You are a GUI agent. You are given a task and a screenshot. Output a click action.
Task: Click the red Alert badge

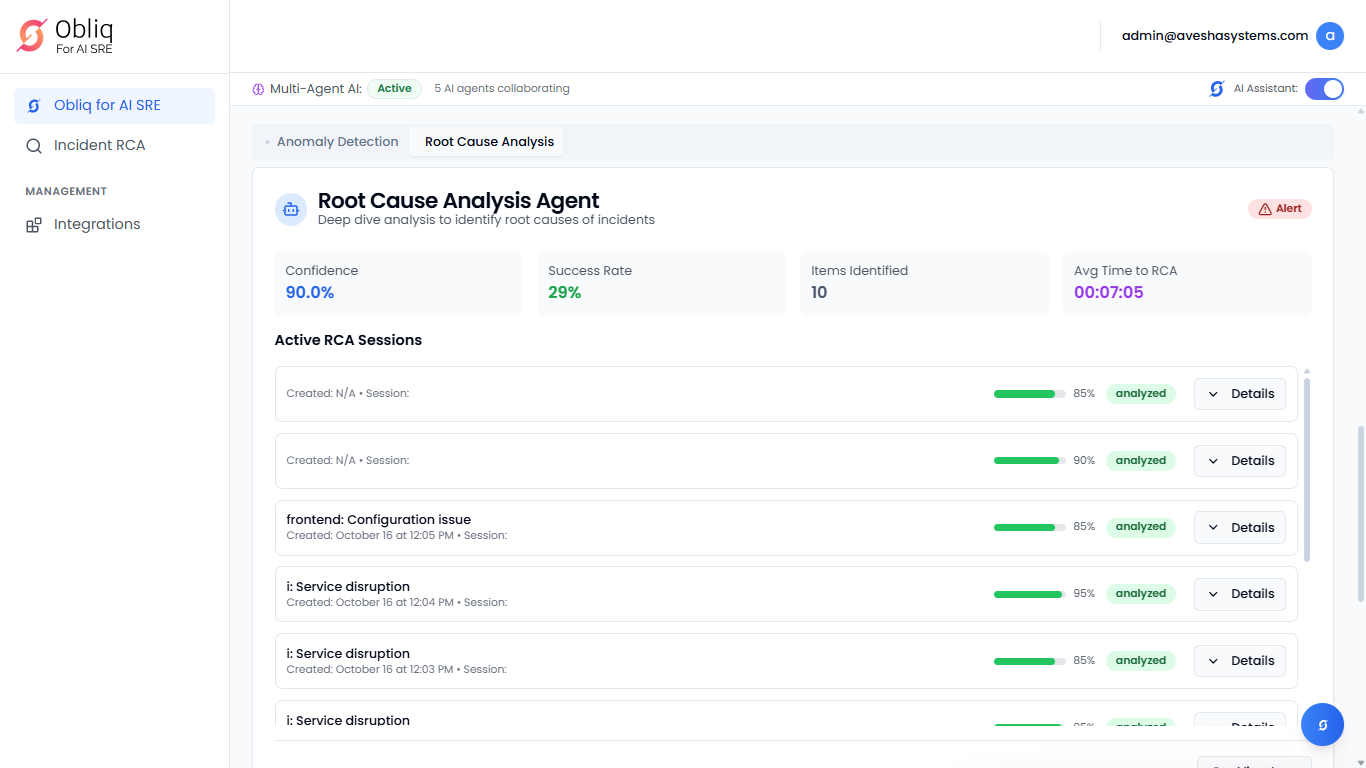point(1279,209)
